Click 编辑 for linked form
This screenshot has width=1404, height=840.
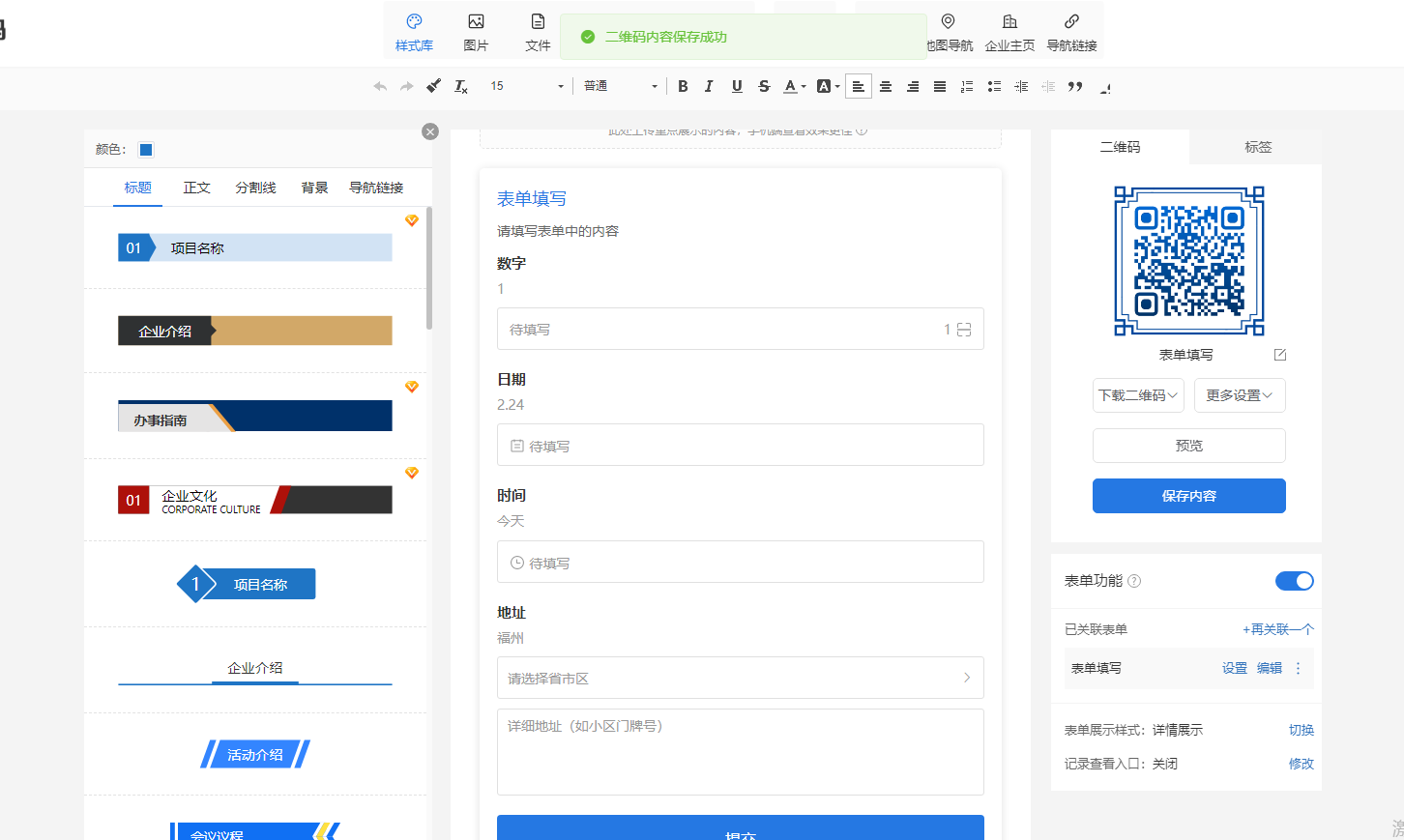[1270, 668]
